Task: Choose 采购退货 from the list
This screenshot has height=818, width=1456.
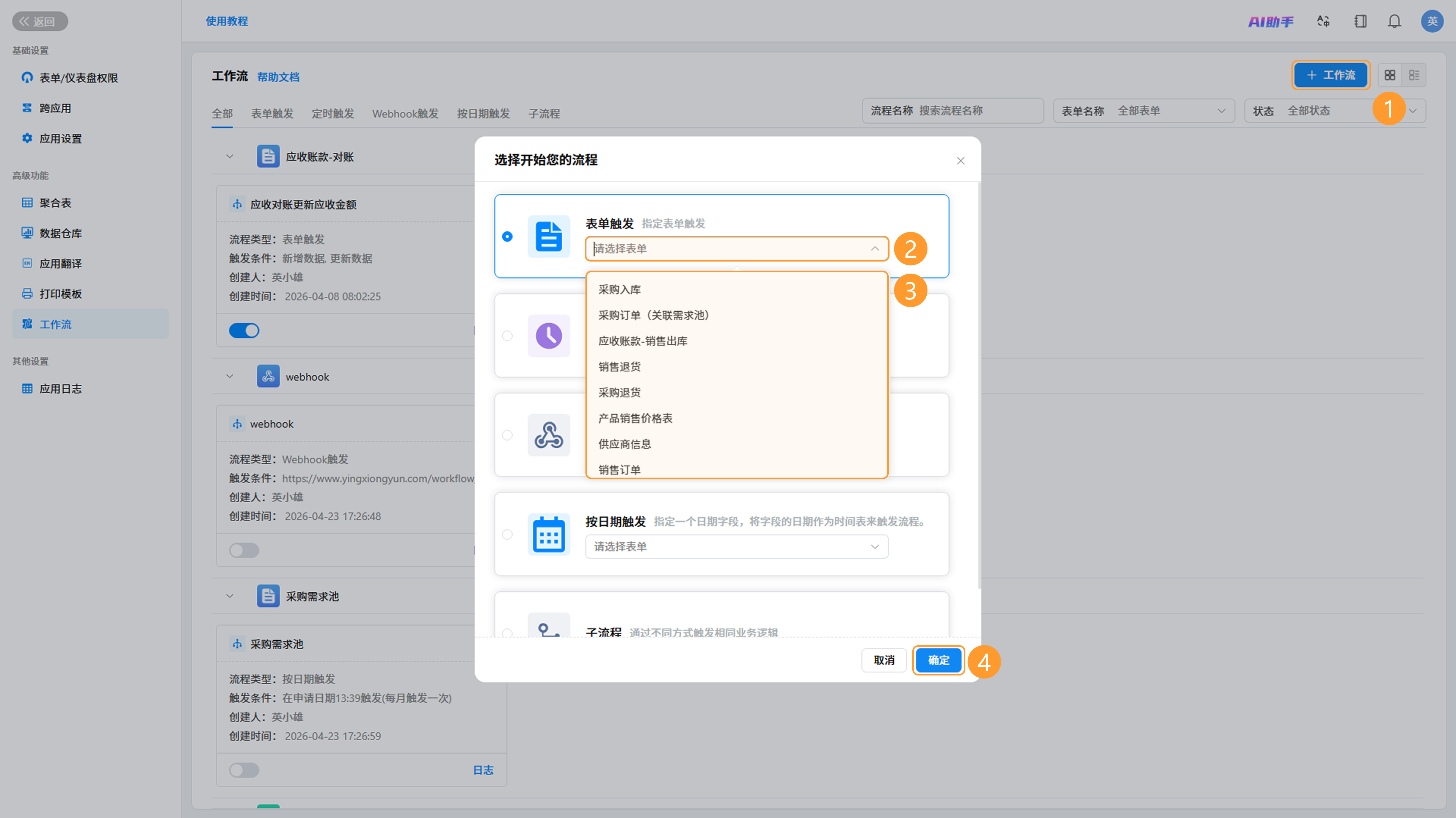Action: (x=736, y=393)
